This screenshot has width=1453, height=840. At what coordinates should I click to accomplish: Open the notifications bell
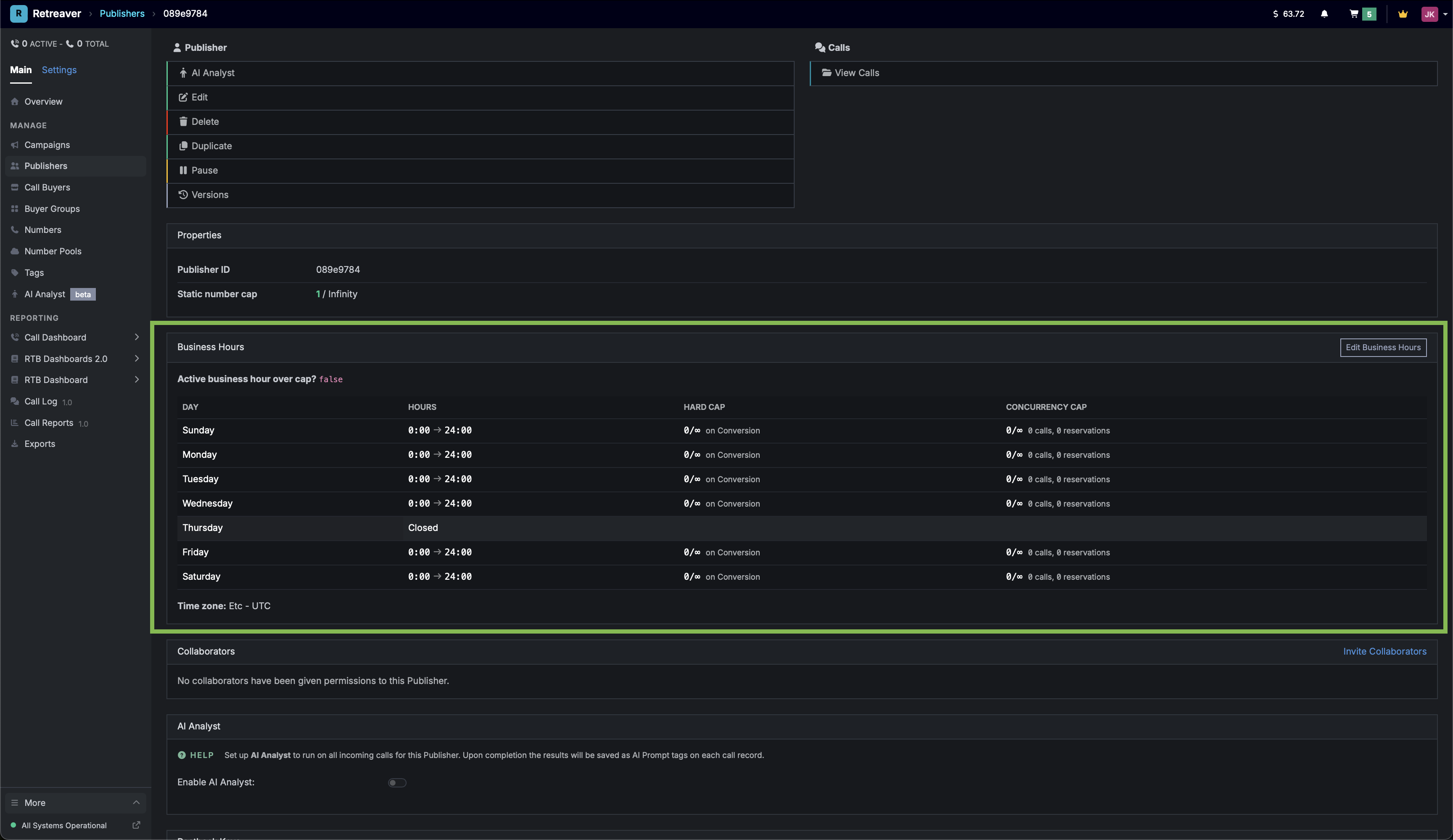pos(1324,14)
